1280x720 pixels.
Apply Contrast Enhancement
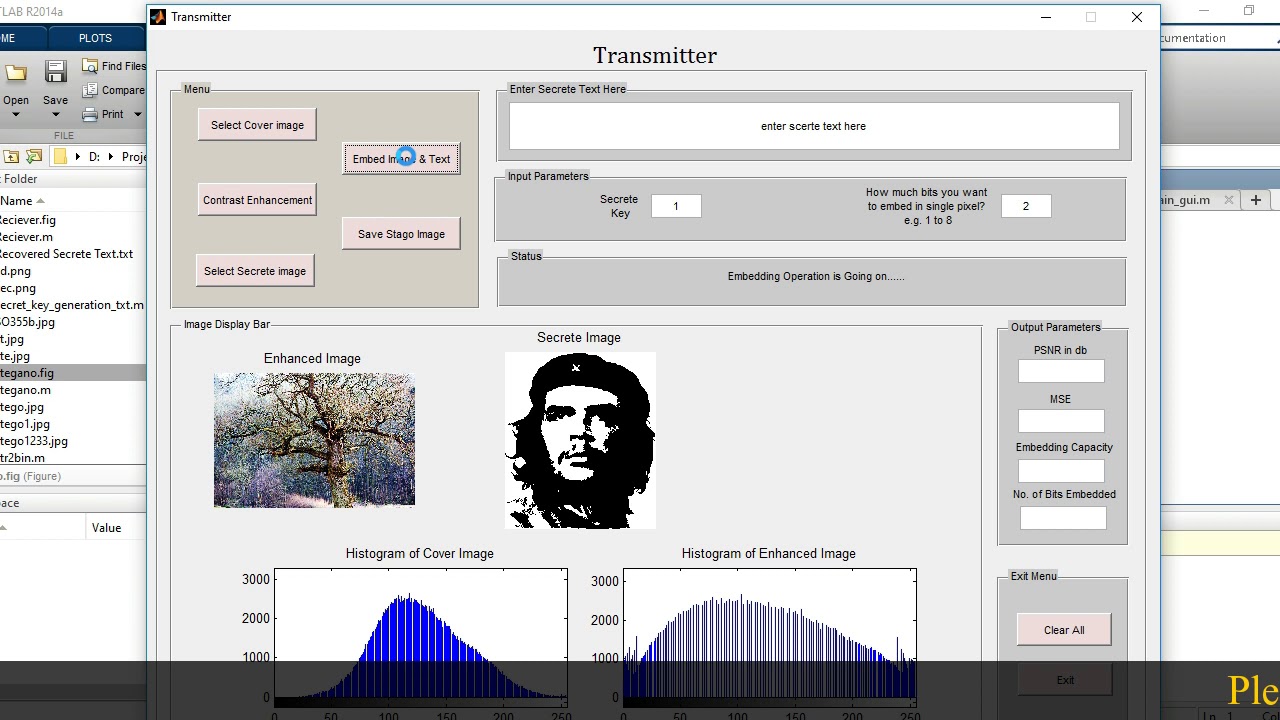[257, 200]
